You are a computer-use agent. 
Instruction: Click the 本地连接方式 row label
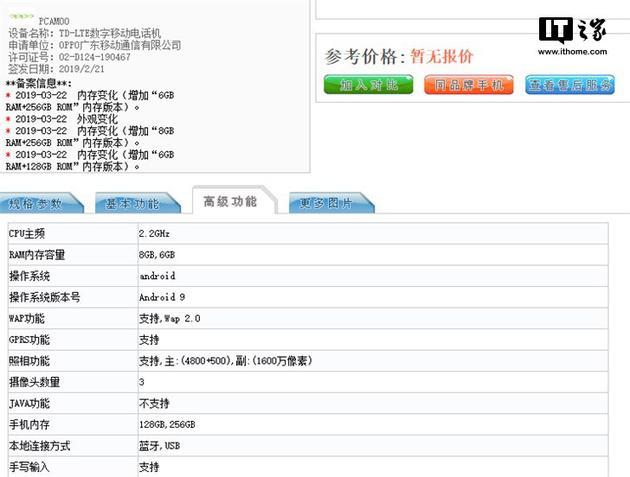(39, 446)
